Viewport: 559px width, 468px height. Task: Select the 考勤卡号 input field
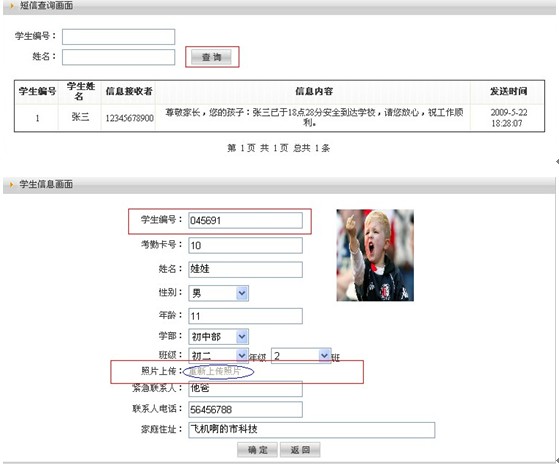tap(245, 246)
